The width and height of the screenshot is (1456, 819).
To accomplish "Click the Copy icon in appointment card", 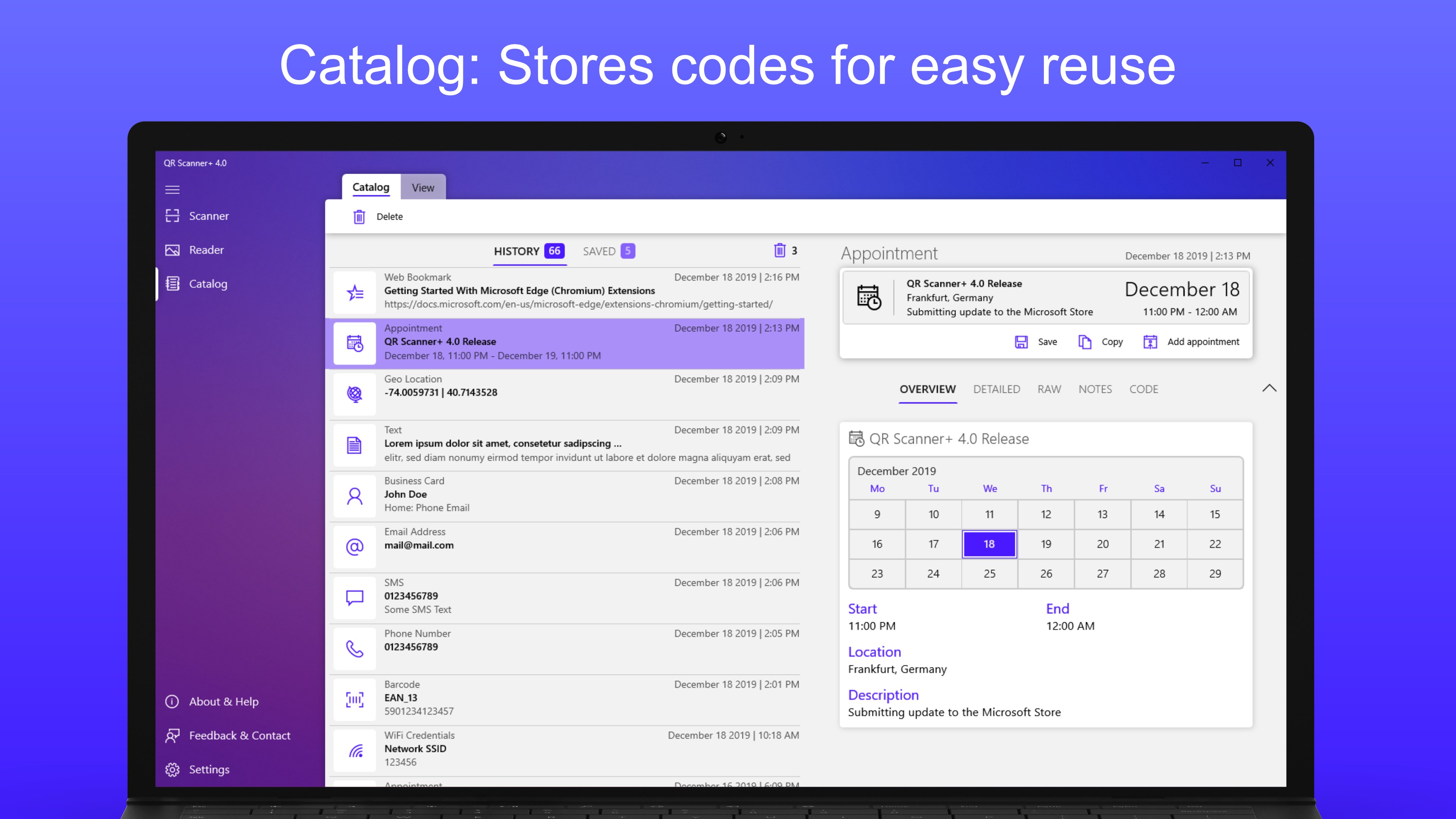I will pyautogui.click(x=1085, y=342).
